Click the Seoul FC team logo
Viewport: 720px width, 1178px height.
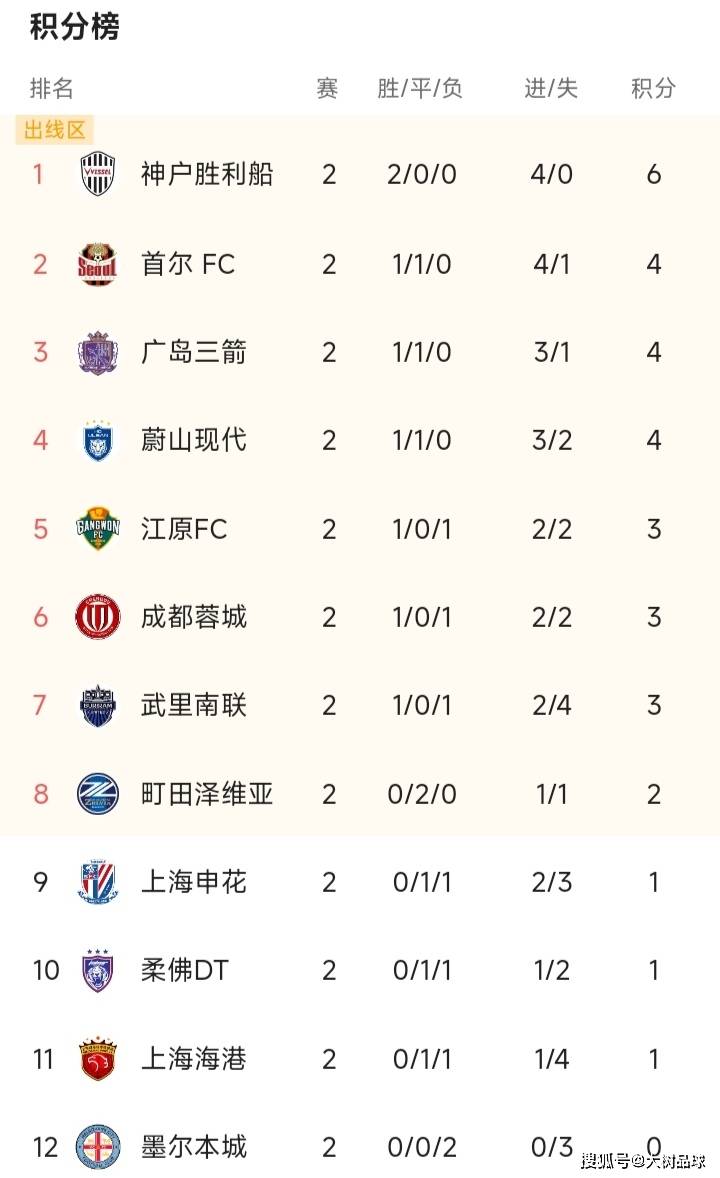(97, 263)
